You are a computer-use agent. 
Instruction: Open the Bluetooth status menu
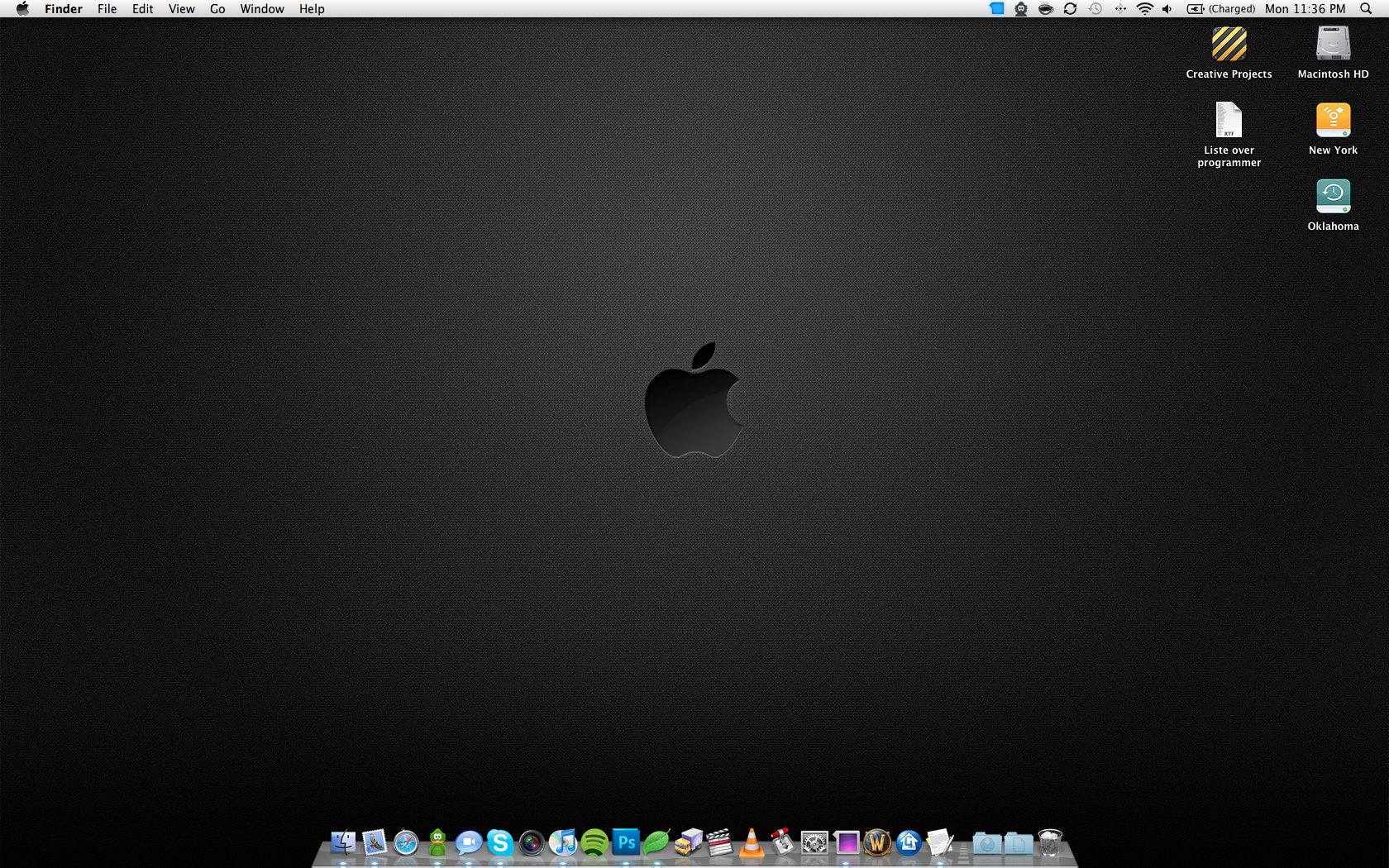(1120, 8)
